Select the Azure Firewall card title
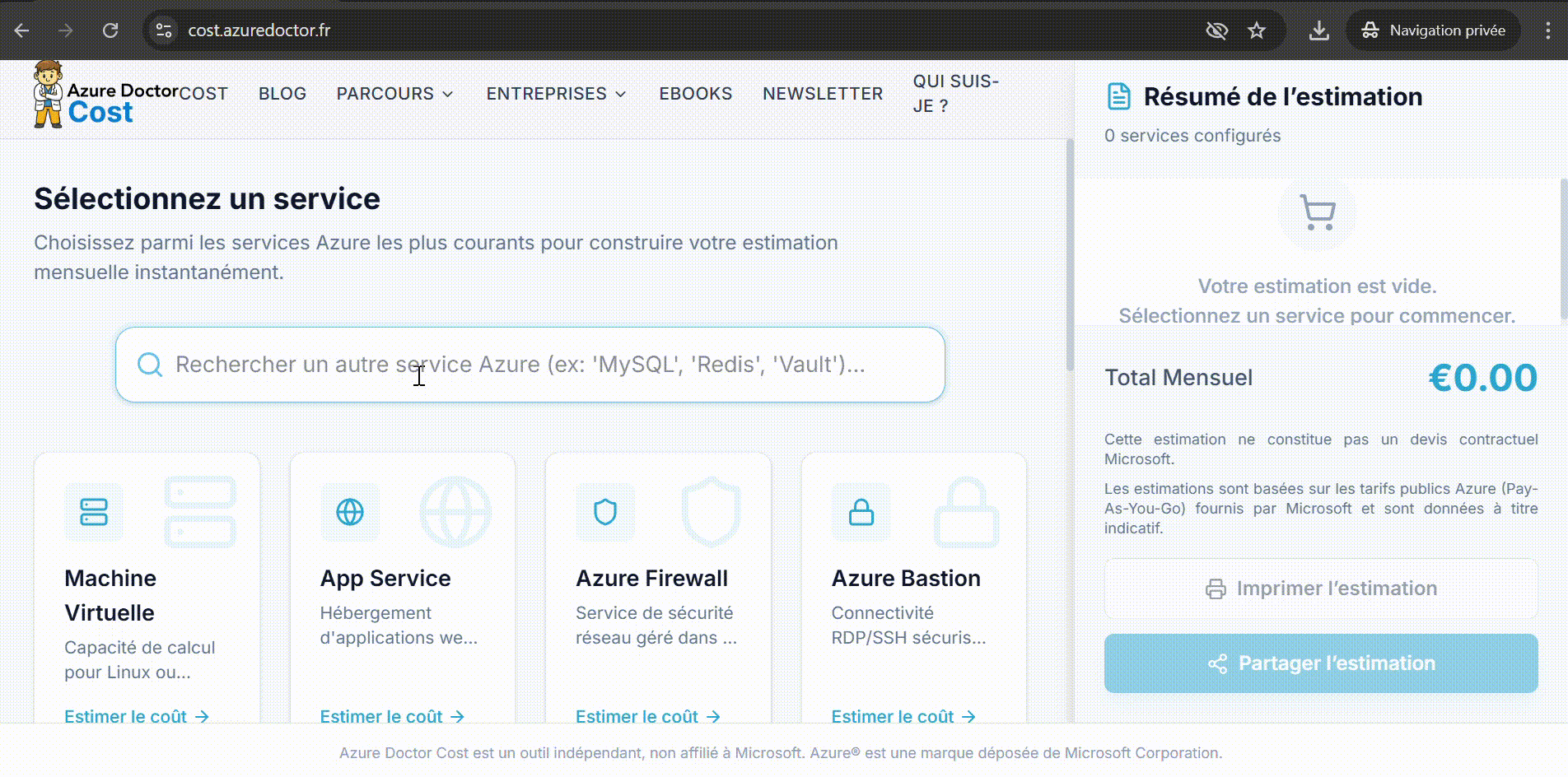Image resolution: width=1568 pixels, height=777 pixels. (x=652, y=578)
